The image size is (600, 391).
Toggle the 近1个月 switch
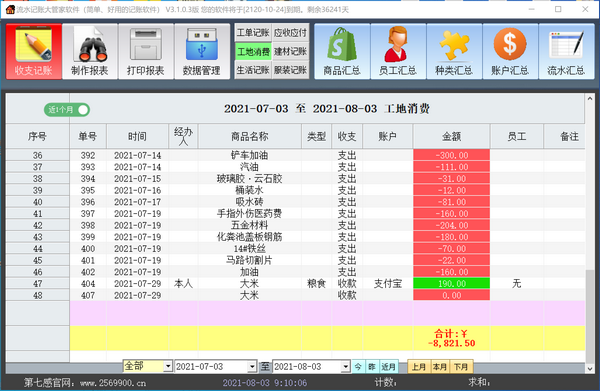coord(67,110)
